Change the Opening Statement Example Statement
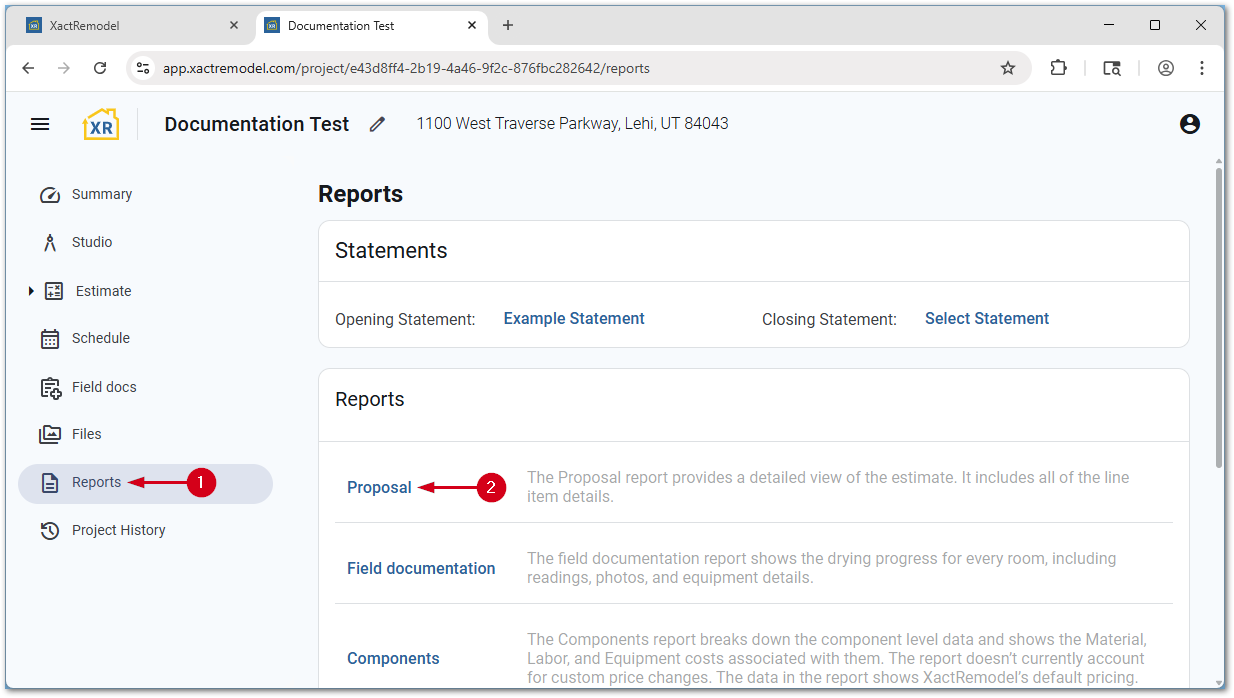Viewport: 1234px width, 698px height. (574, 318)
